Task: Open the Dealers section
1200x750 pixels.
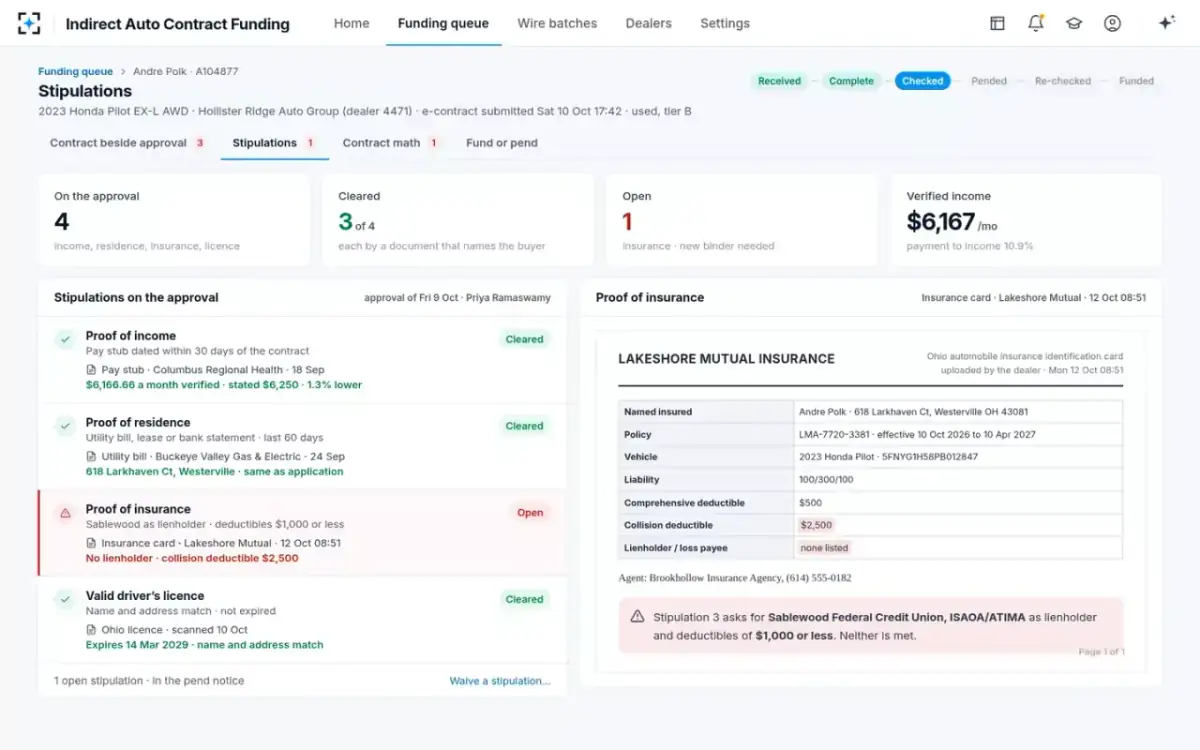Action: click(648, 23)
